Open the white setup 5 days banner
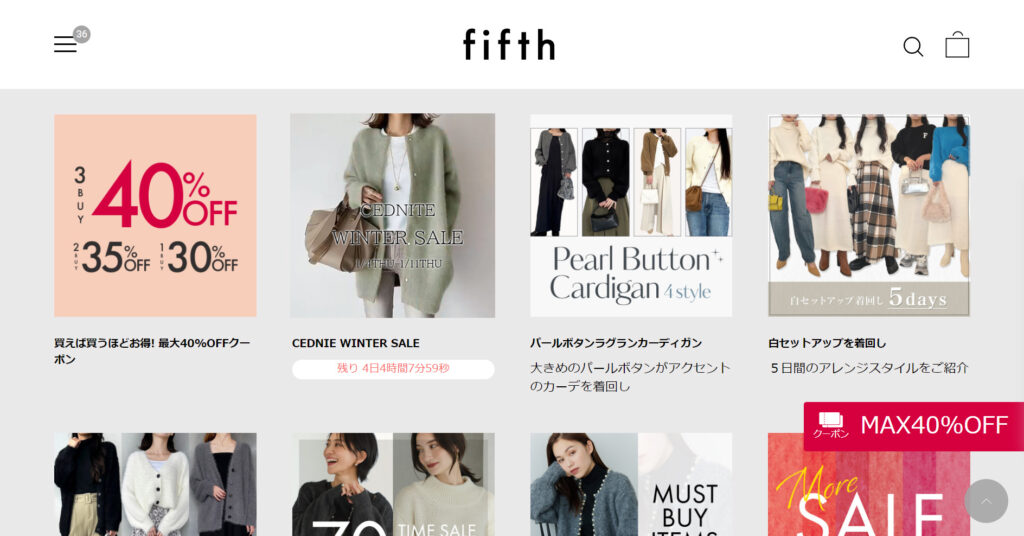The height and width of the screenshot is (536, 1024). pyautogui.click(x=869, y=215)
